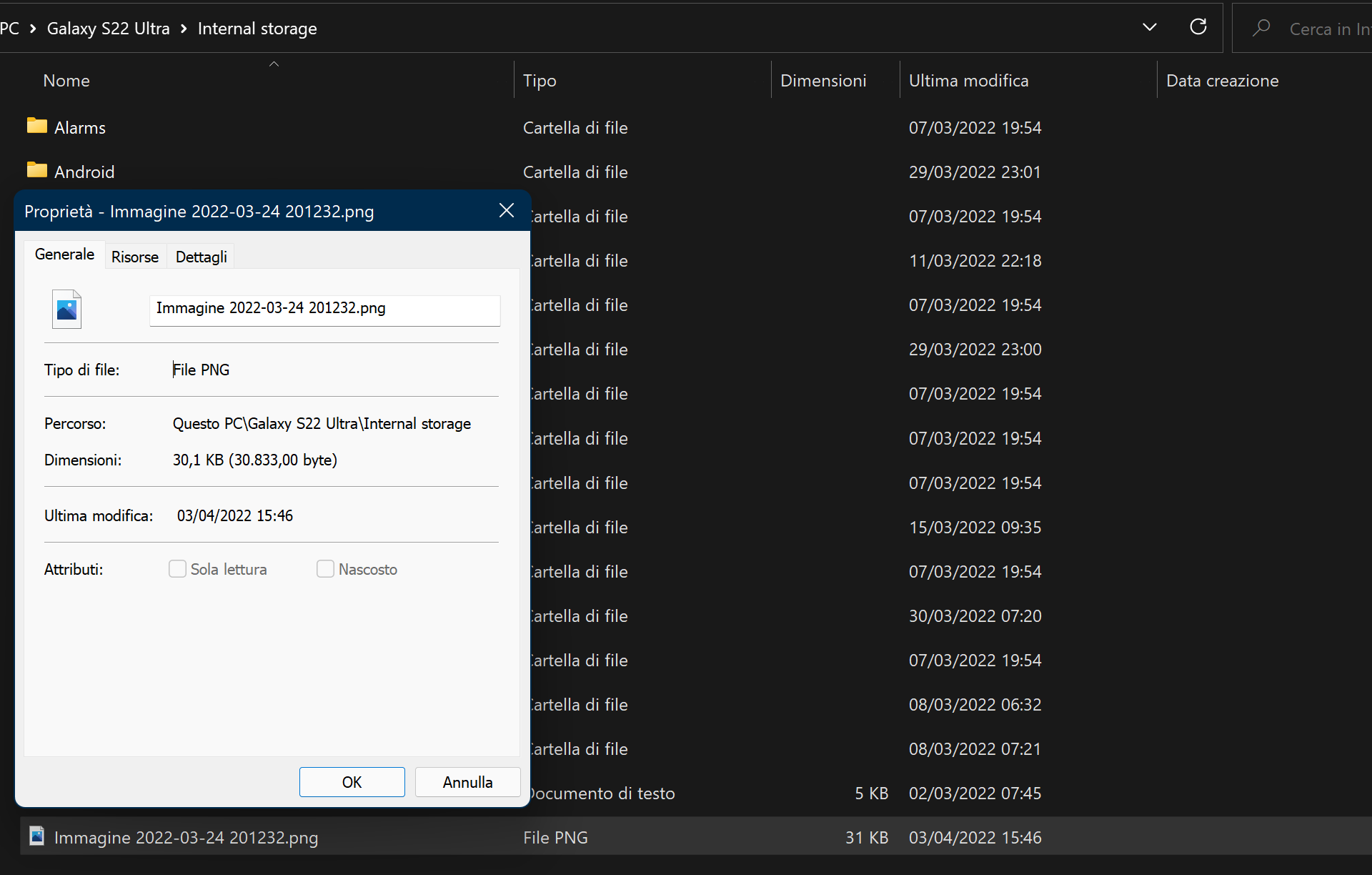This screenshot has height=875, width=1372.
Task: Click the refresh icon in address bar
Action: [1198, 27]
